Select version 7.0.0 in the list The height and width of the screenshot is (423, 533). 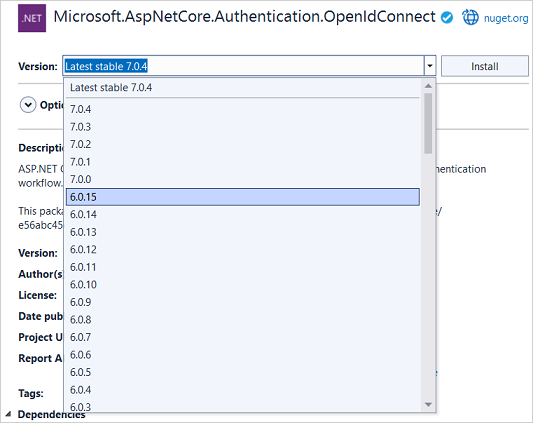(x=243, y=179)
